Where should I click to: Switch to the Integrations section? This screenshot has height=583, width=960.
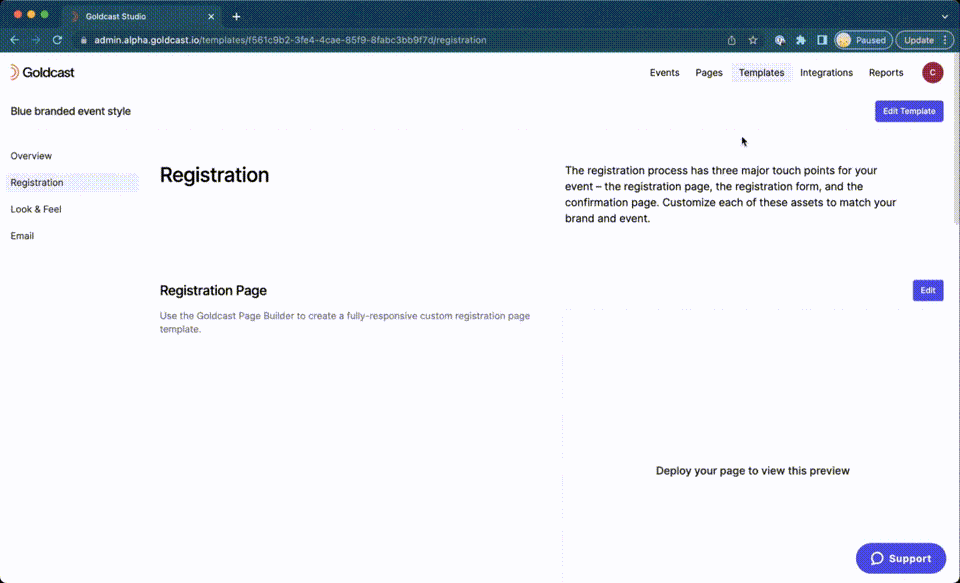click(x=826, y=72)
